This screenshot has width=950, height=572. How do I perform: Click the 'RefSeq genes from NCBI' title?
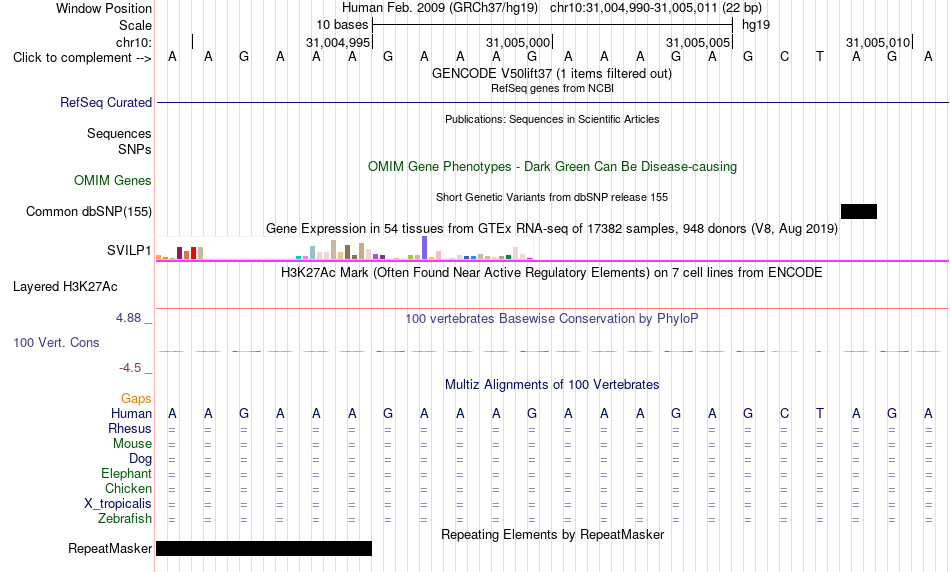(553, 88)
